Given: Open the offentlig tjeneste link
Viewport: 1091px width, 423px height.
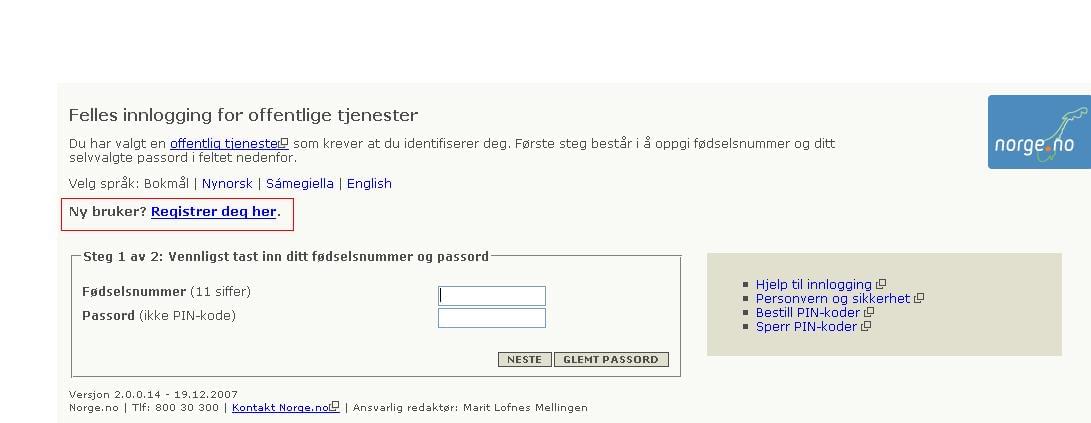Looking at the screenshot, I should click(225, 144).
